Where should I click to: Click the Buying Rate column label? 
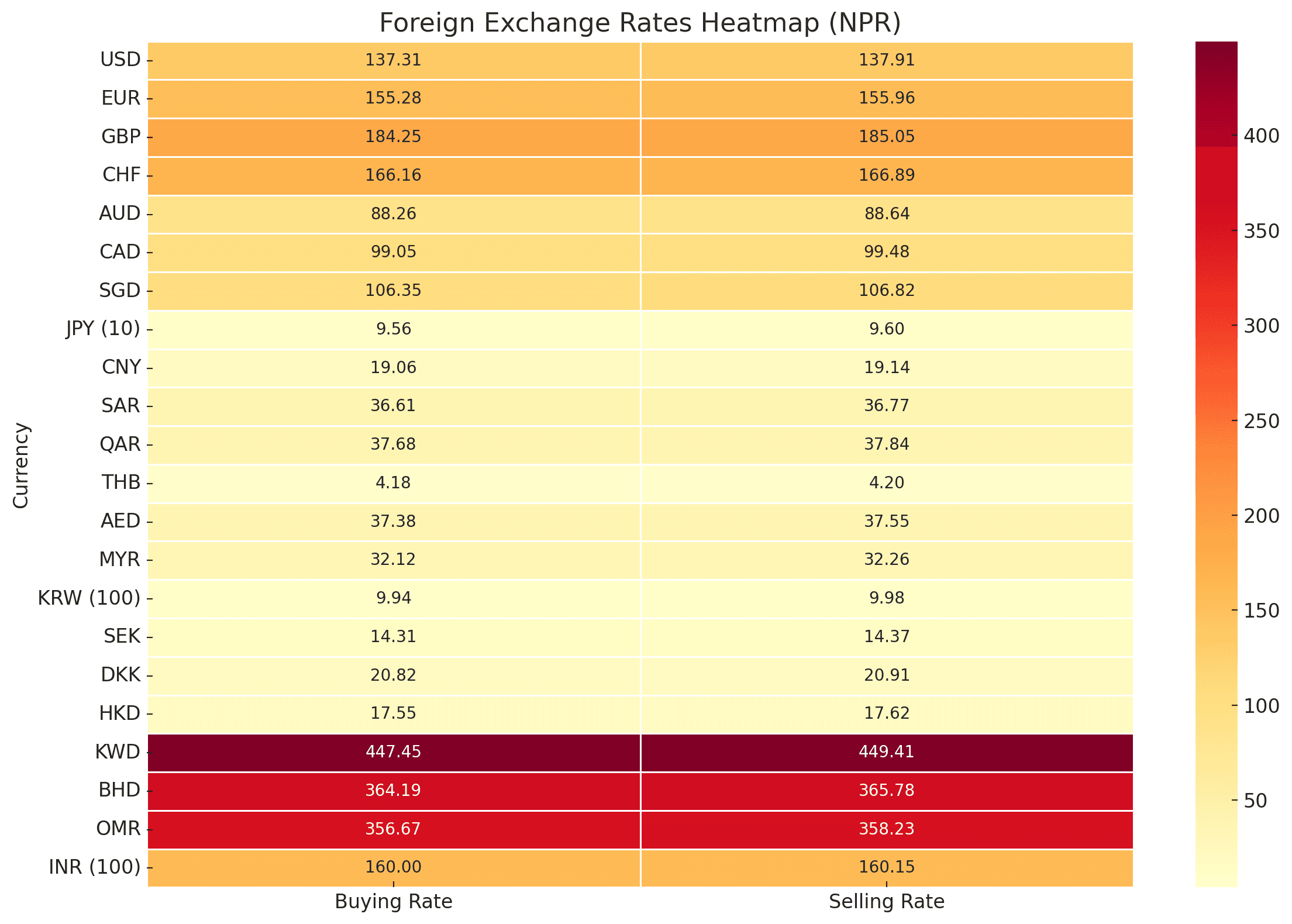point(393,902)
